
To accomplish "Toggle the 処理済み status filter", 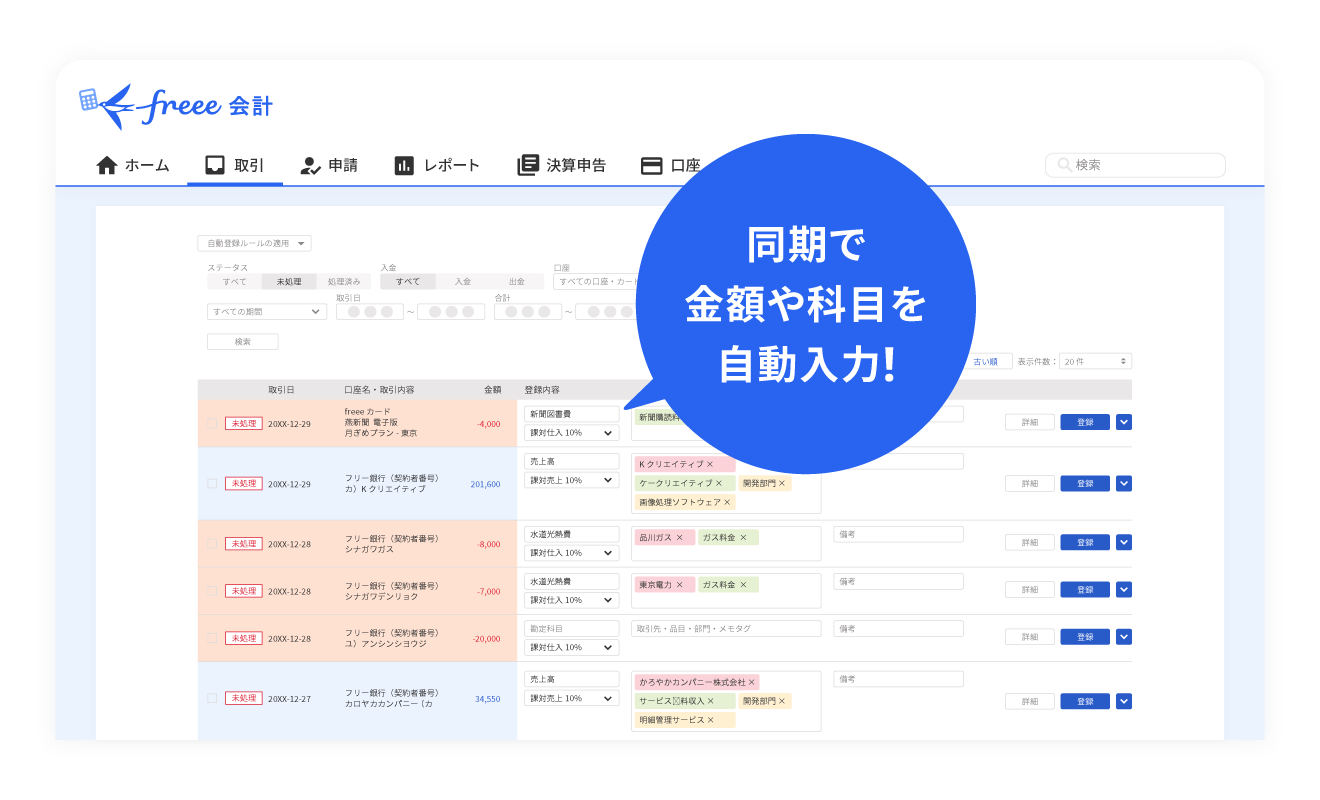I will pyautogui.click(x=344, y=281).
